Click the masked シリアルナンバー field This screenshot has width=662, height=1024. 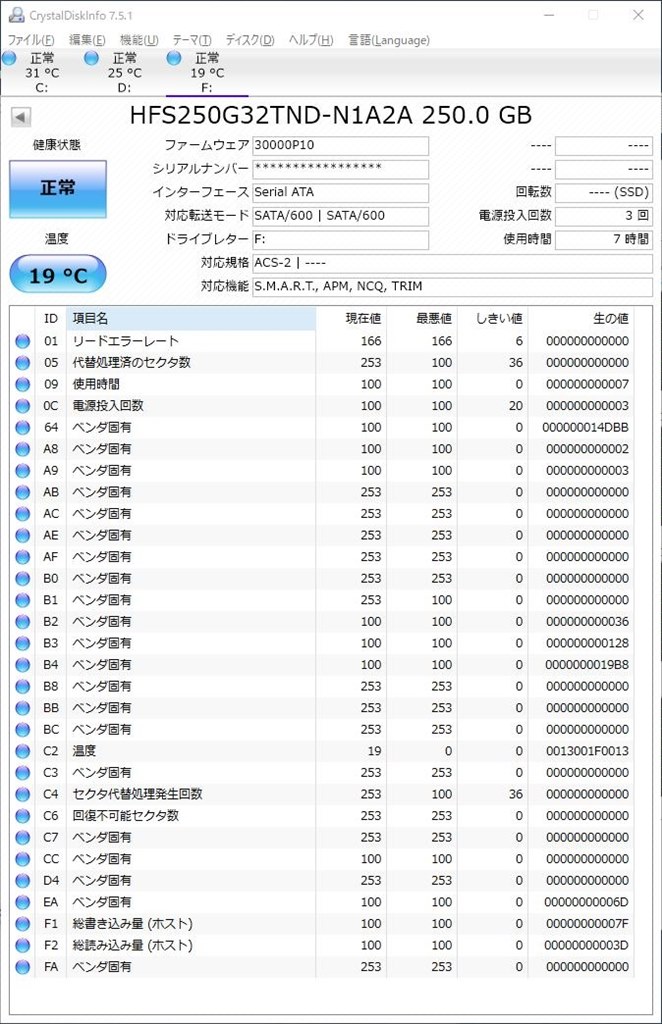(x=340, y=169)
